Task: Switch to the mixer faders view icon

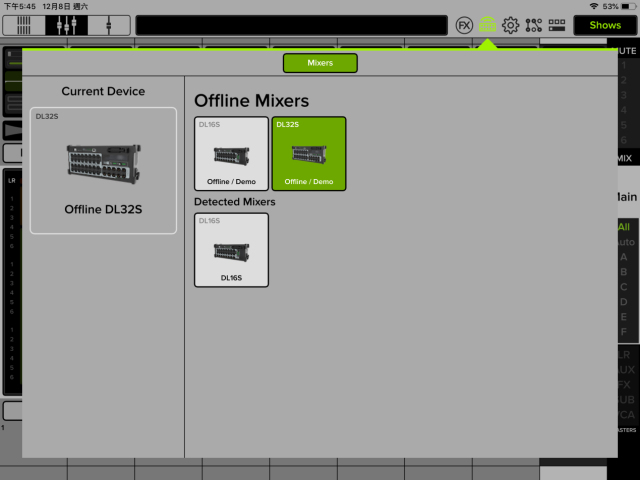Action: coord(63,25)
